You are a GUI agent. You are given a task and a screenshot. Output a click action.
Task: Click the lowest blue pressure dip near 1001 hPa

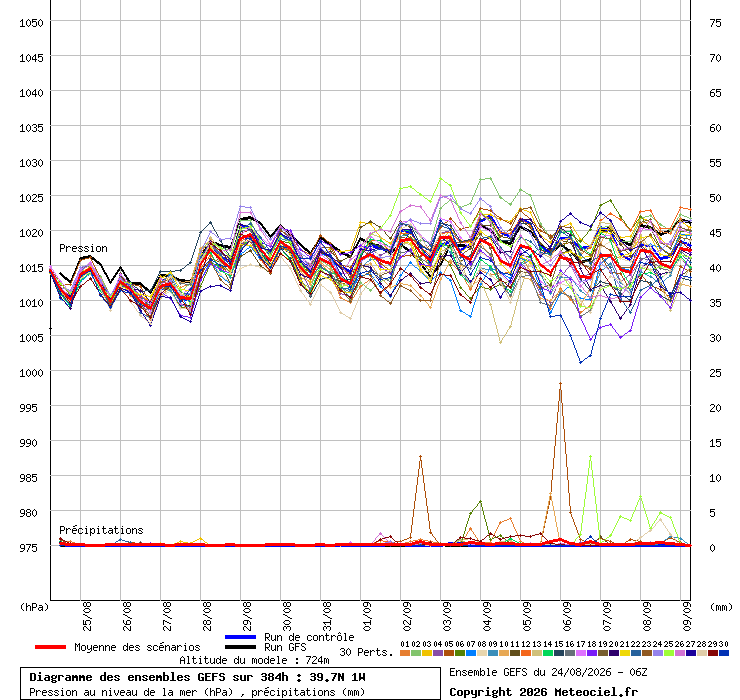[580, 362]
